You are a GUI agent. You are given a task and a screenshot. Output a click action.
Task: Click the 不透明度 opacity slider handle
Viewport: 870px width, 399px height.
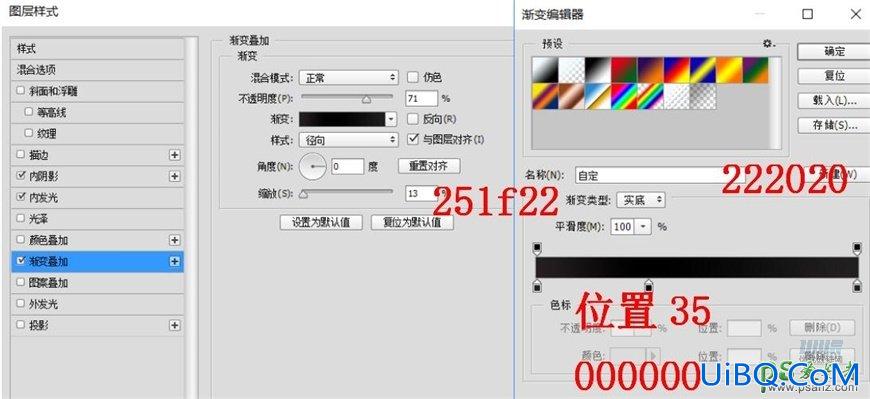(x=366, y=100)
